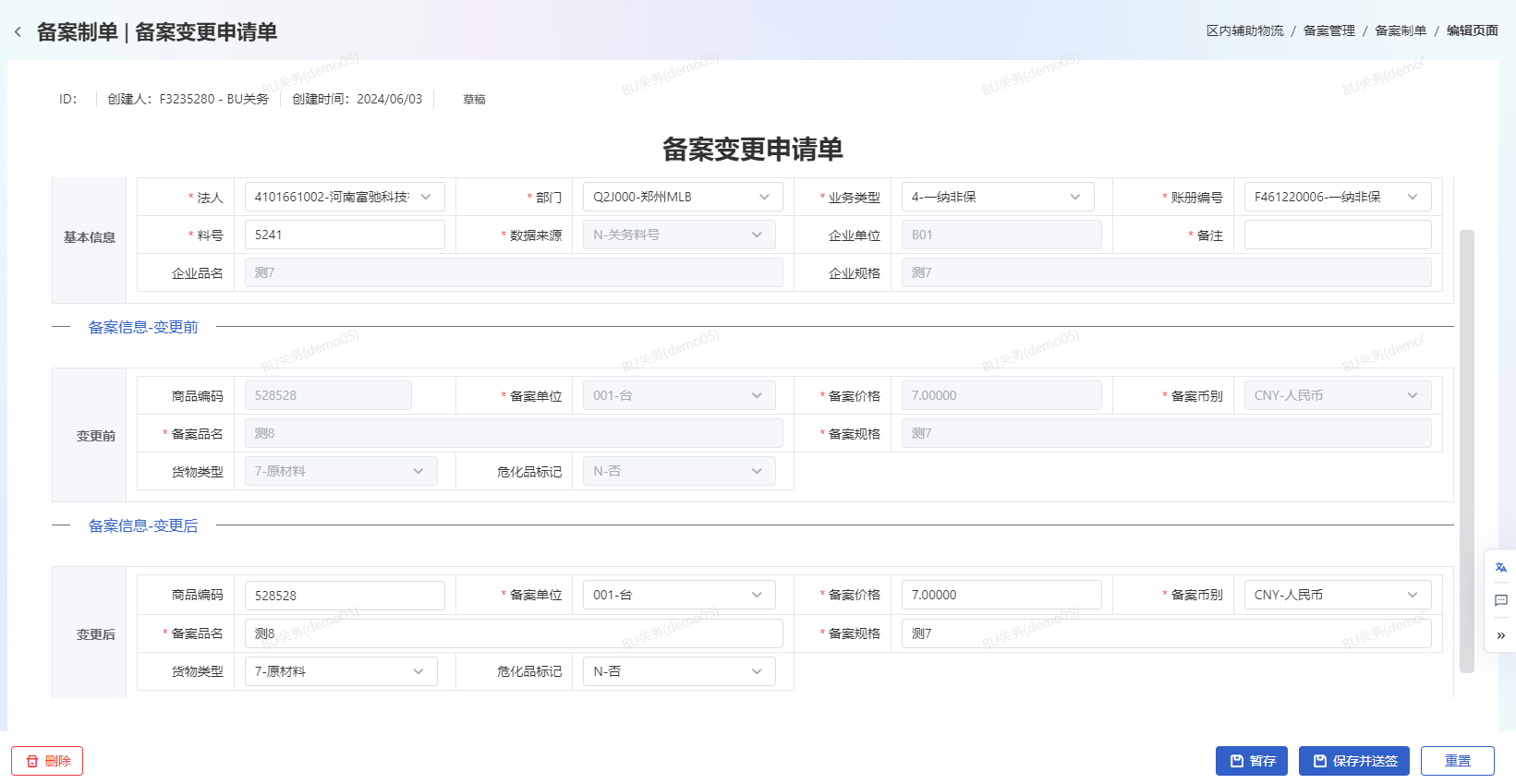Click the 基本信息 section label
1516x784 pixels.
pos(90,237)
